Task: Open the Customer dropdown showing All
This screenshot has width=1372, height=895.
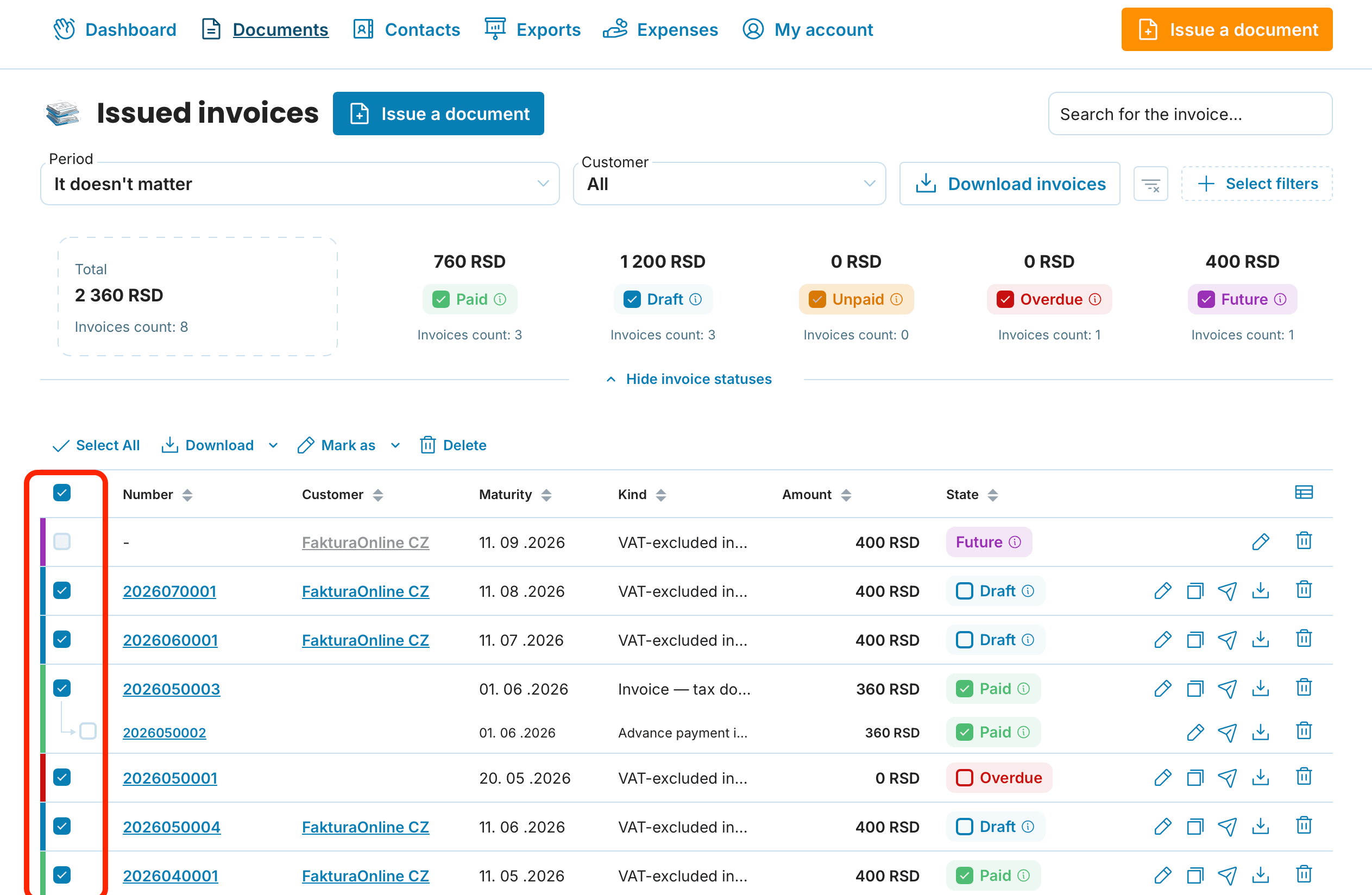Action: click(729, 184)
